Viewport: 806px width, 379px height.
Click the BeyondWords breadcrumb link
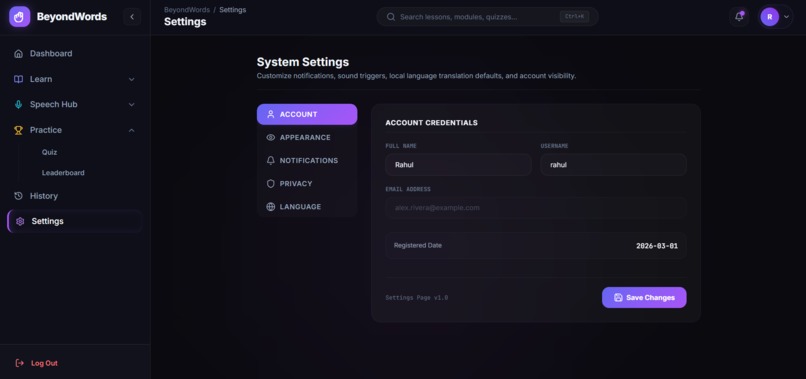pos(187,10)
